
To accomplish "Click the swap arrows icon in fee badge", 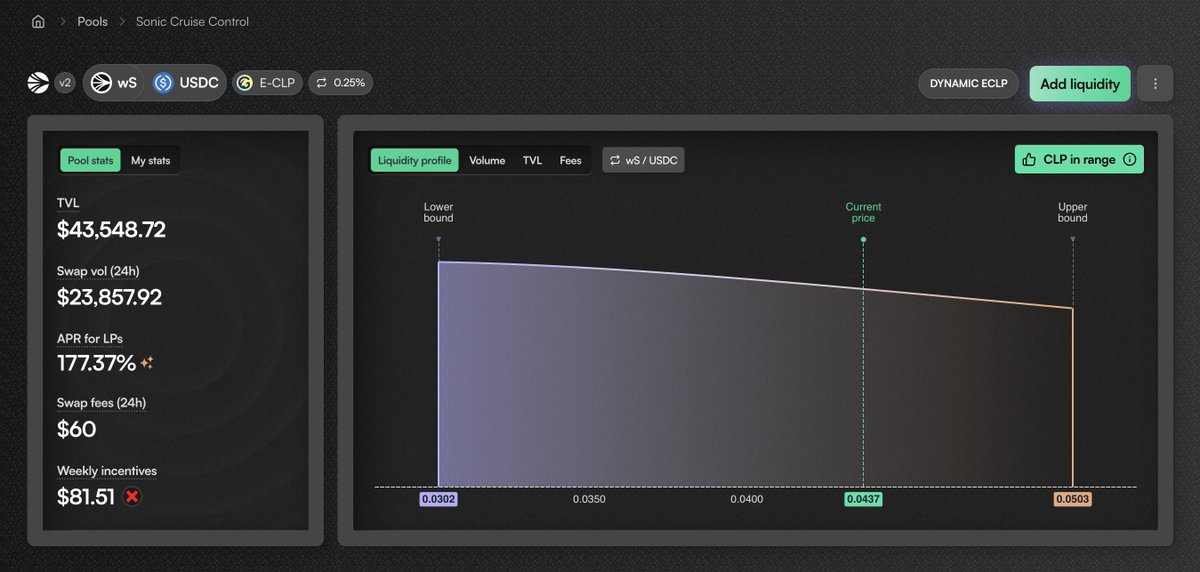I will coord(322,83).
